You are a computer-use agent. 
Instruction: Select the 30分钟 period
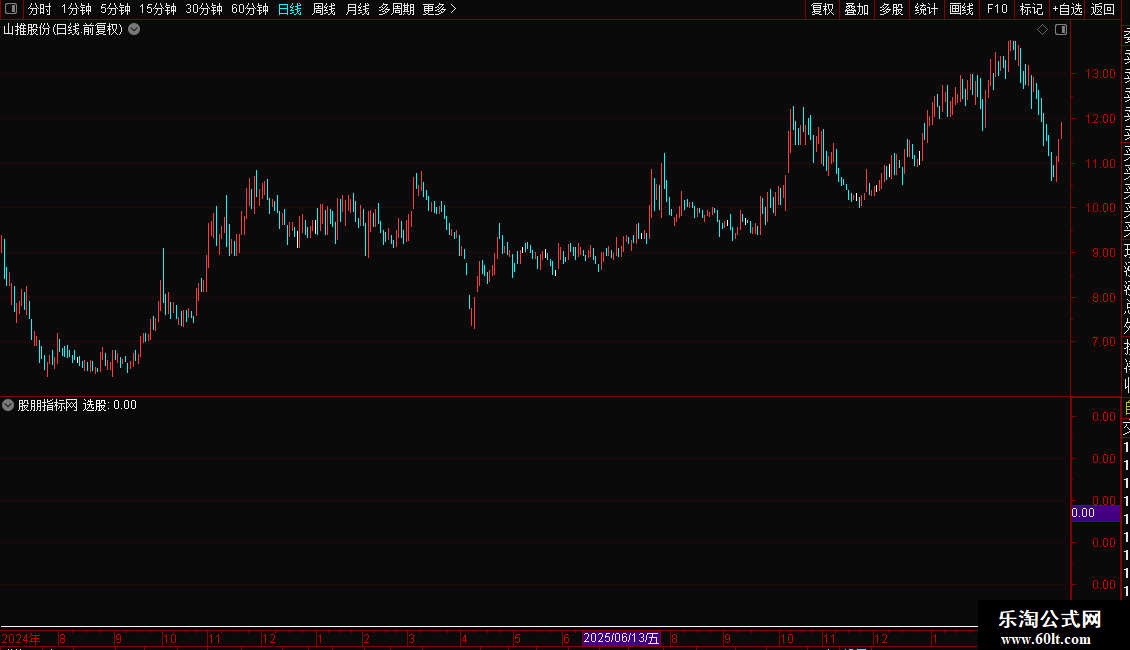(x=204, y=9)
